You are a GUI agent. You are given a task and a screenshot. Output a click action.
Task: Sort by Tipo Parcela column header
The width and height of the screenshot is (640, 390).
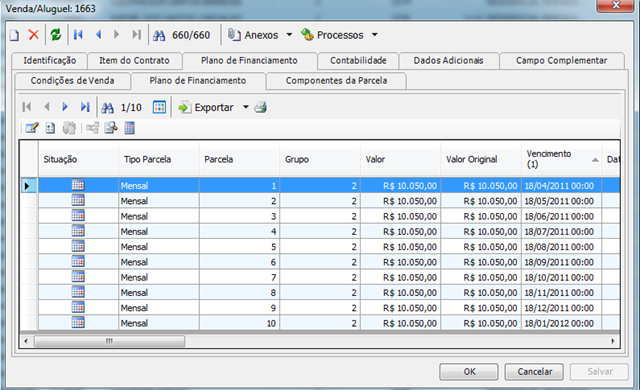pyautogui.click(x=159, y=160)
